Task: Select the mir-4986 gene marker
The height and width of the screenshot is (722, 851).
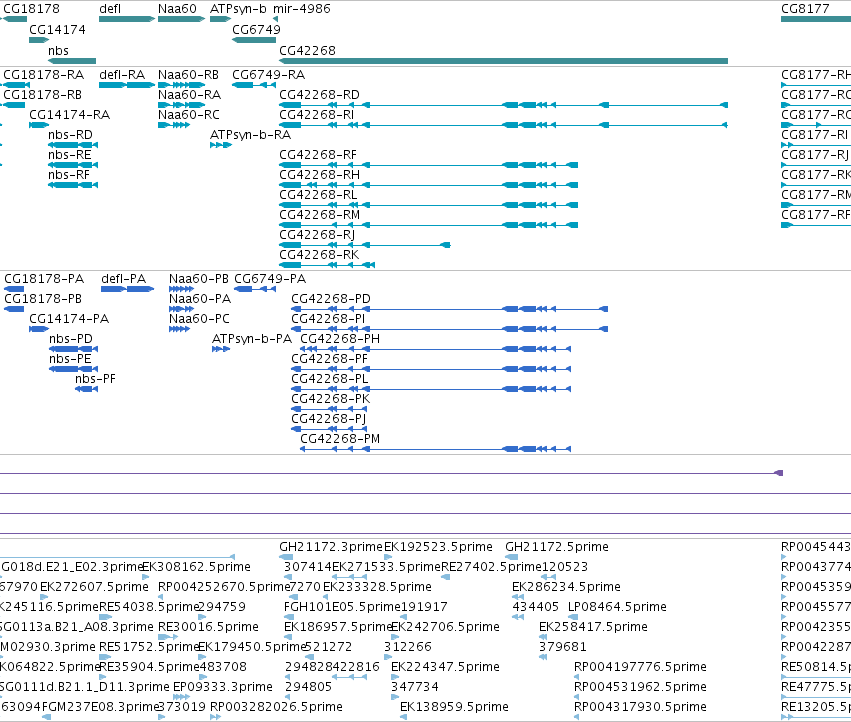Action: point(276,19)
